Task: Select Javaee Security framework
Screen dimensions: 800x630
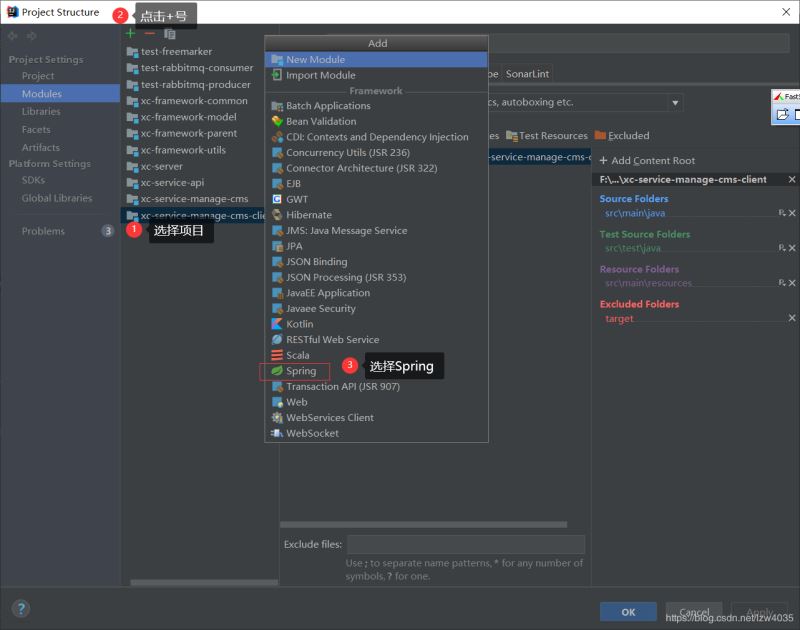Action: click(376, 309)
